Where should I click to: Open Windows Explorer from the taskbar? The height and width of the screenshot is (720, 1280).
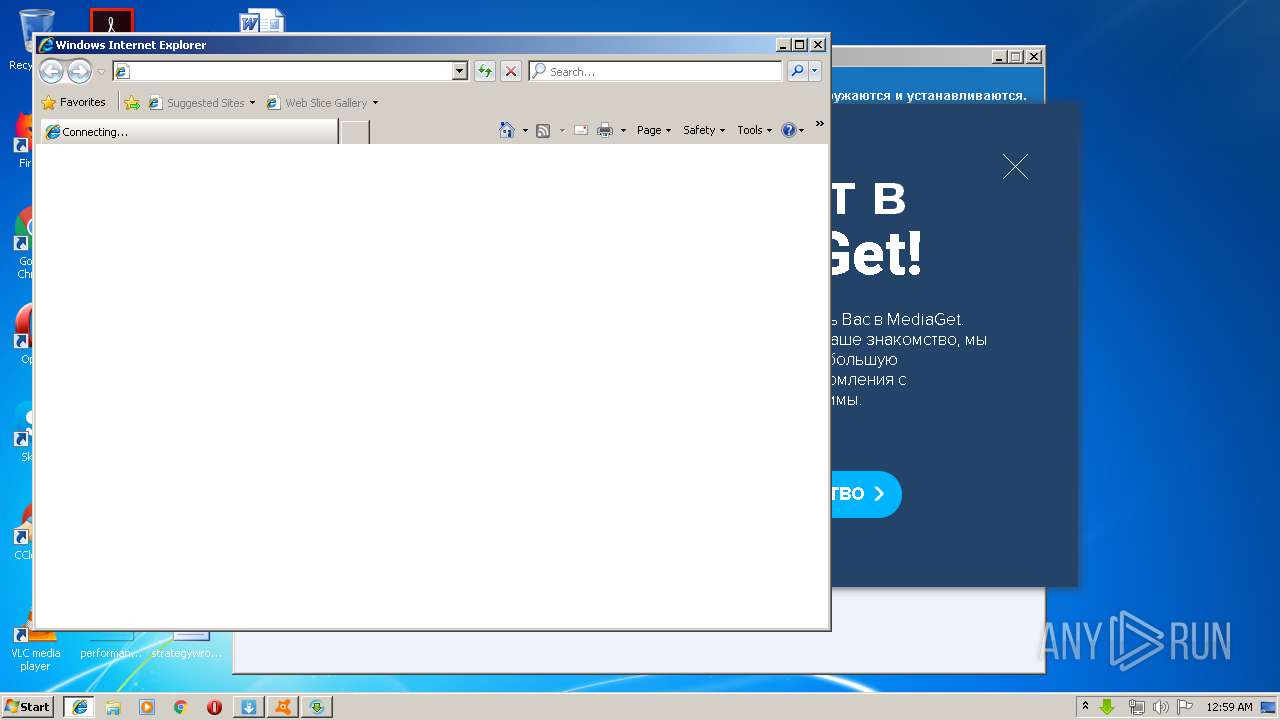(113, 707)
